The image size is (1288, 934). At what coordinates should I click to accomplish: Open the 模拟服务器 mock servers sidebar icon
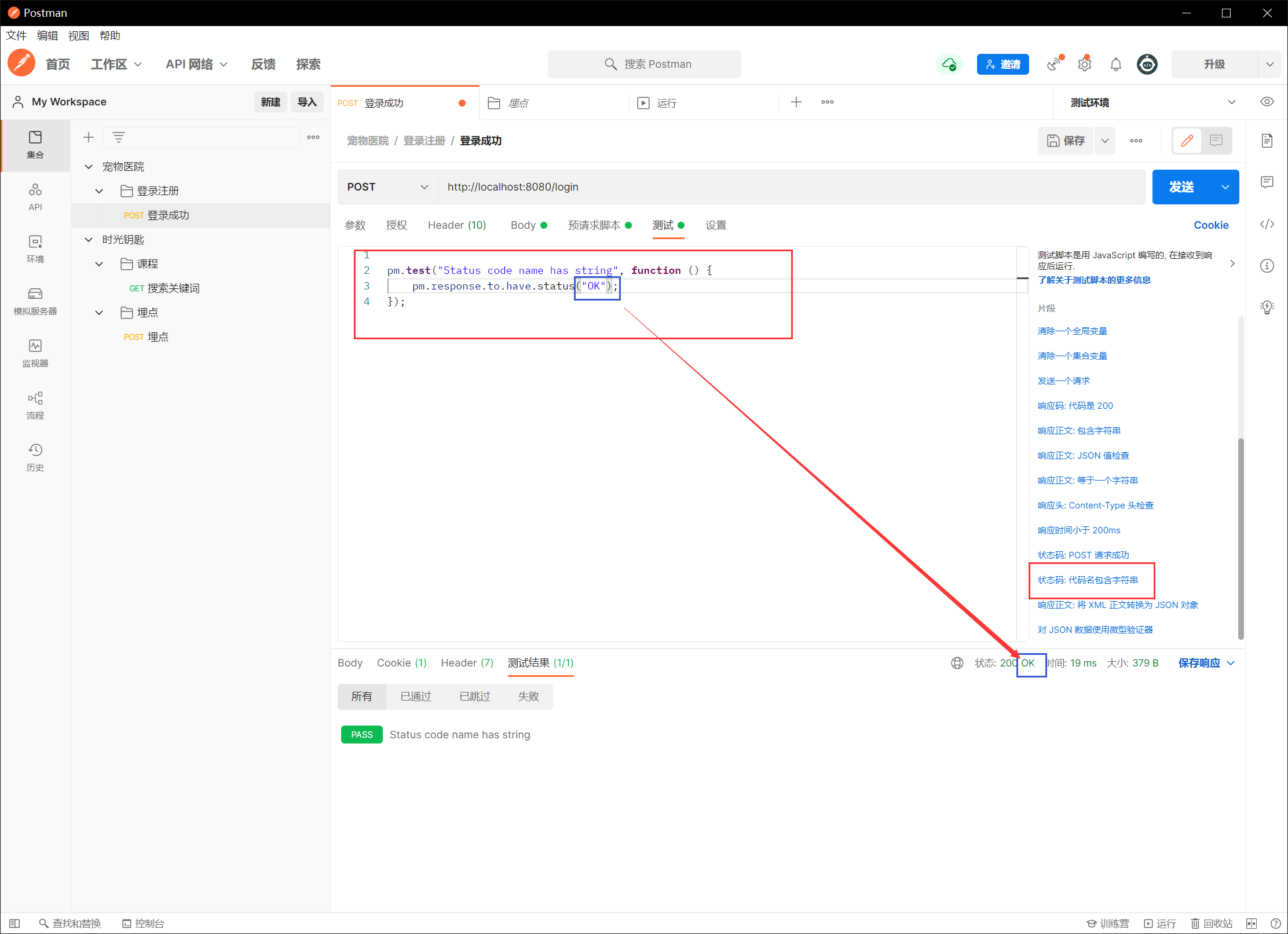[35, 301]
